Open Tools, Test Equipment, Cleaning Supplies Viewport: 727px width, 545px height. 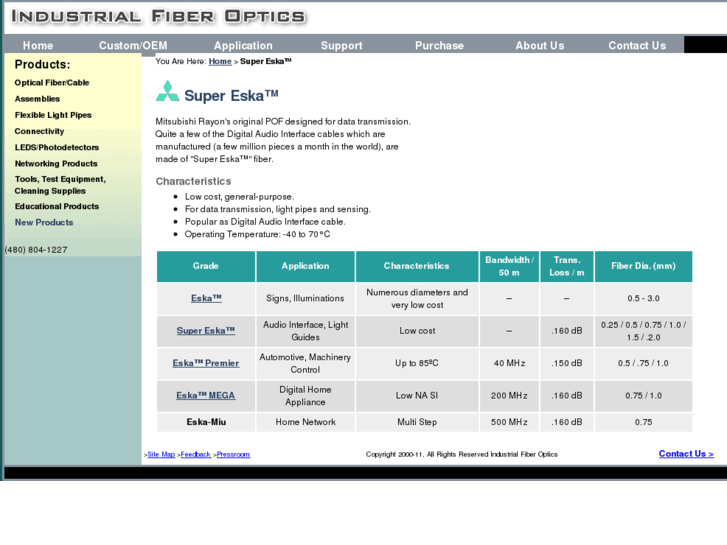(x=60, y=185)
